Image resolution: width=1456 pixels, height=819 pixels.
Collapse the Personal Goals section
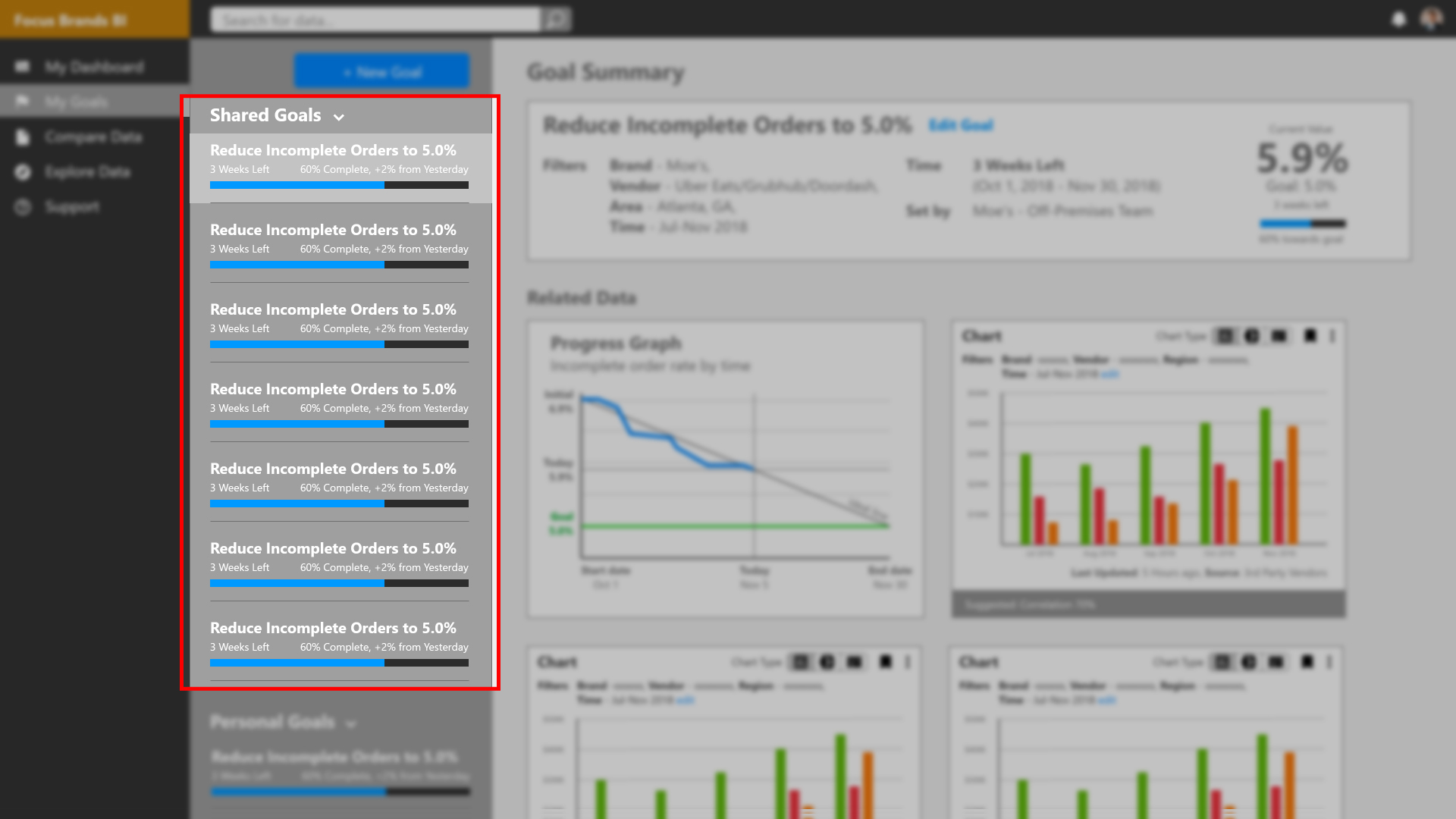[350, 723]
